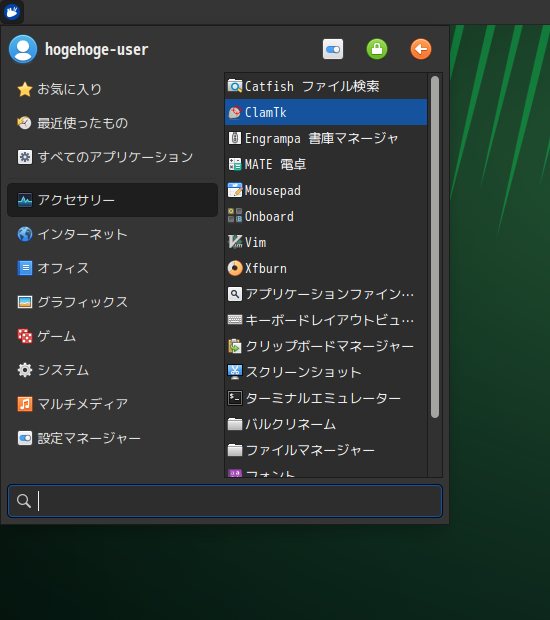The image size is (550, 620).
Task: Open the マルチメディア category
Action: coord(112,404)
